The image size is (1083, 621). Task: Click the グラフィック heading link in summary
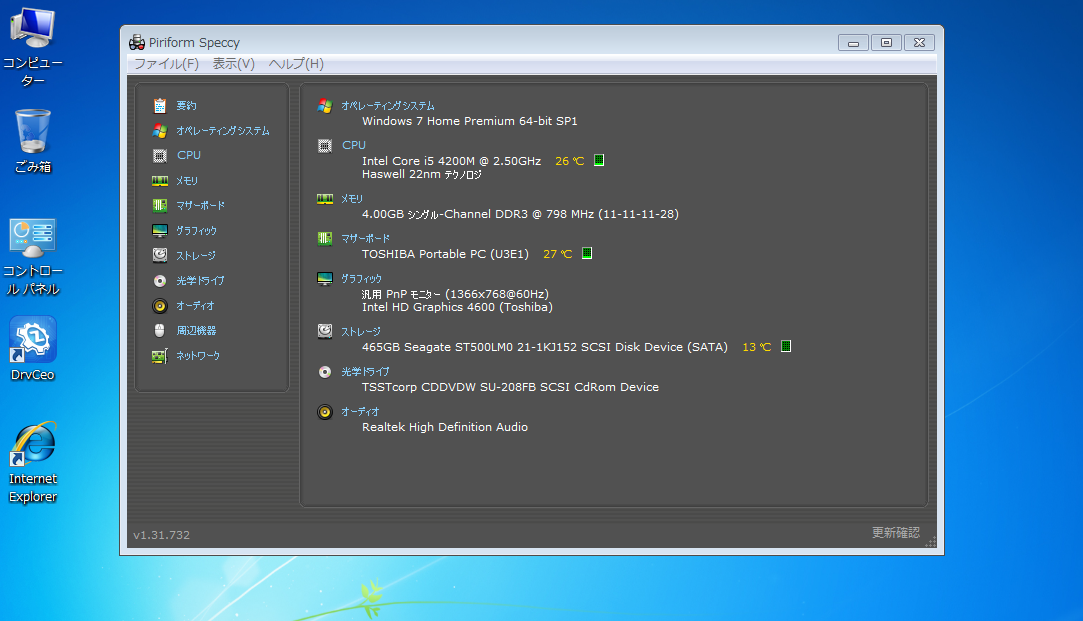(x=361, y=278)
